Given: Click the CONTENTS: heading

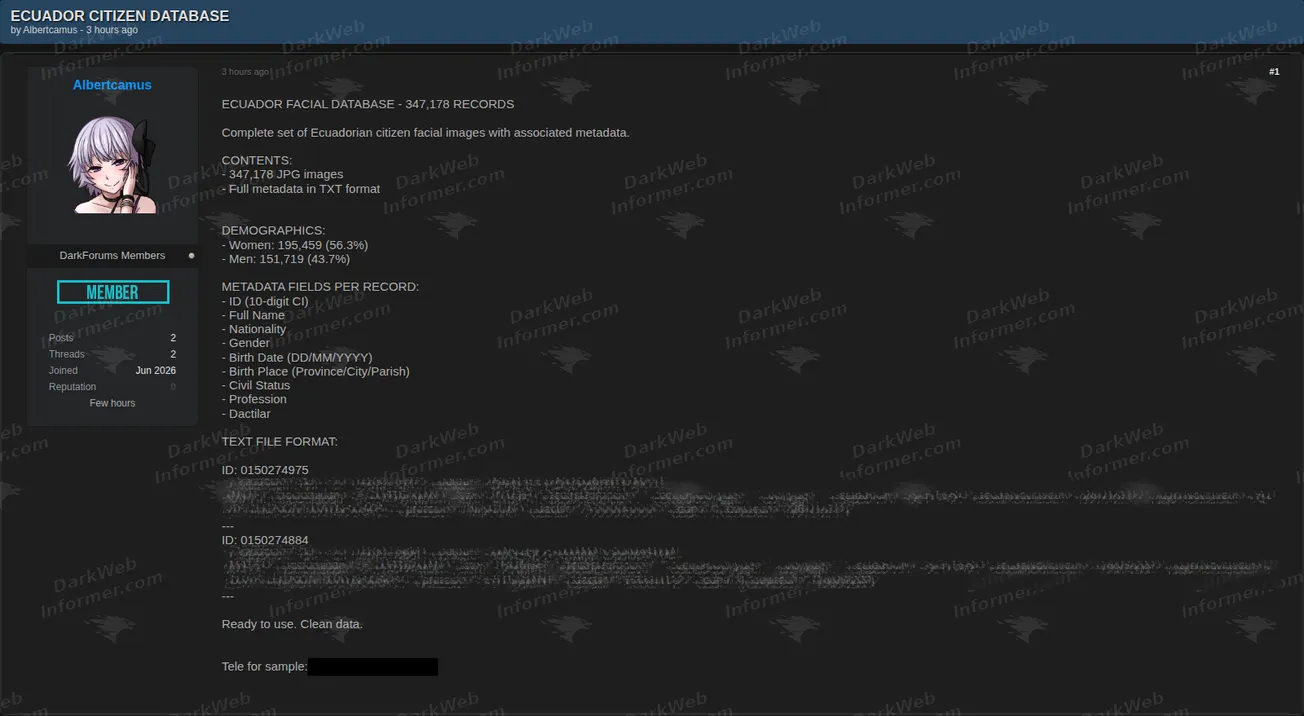Looking at the screenshot, I should (257, 160).
